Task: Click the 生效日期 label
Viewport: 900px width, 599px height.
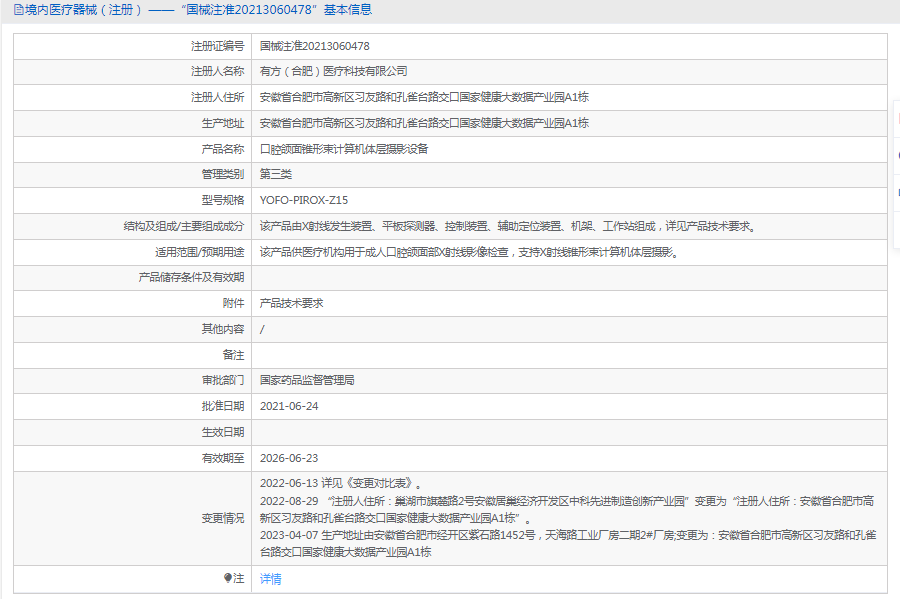Action: tap(223, 432)
